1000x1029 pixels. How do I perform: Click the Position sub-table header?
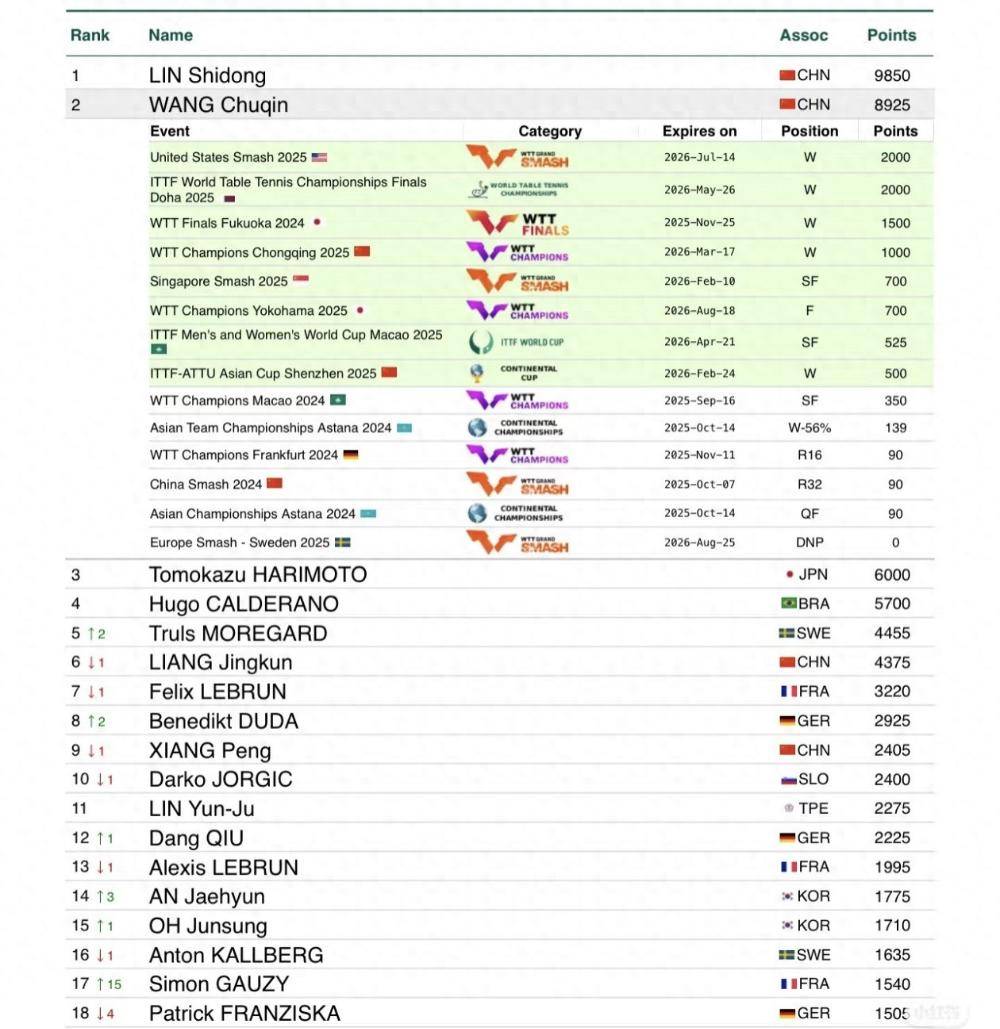[x=810, y=131]
